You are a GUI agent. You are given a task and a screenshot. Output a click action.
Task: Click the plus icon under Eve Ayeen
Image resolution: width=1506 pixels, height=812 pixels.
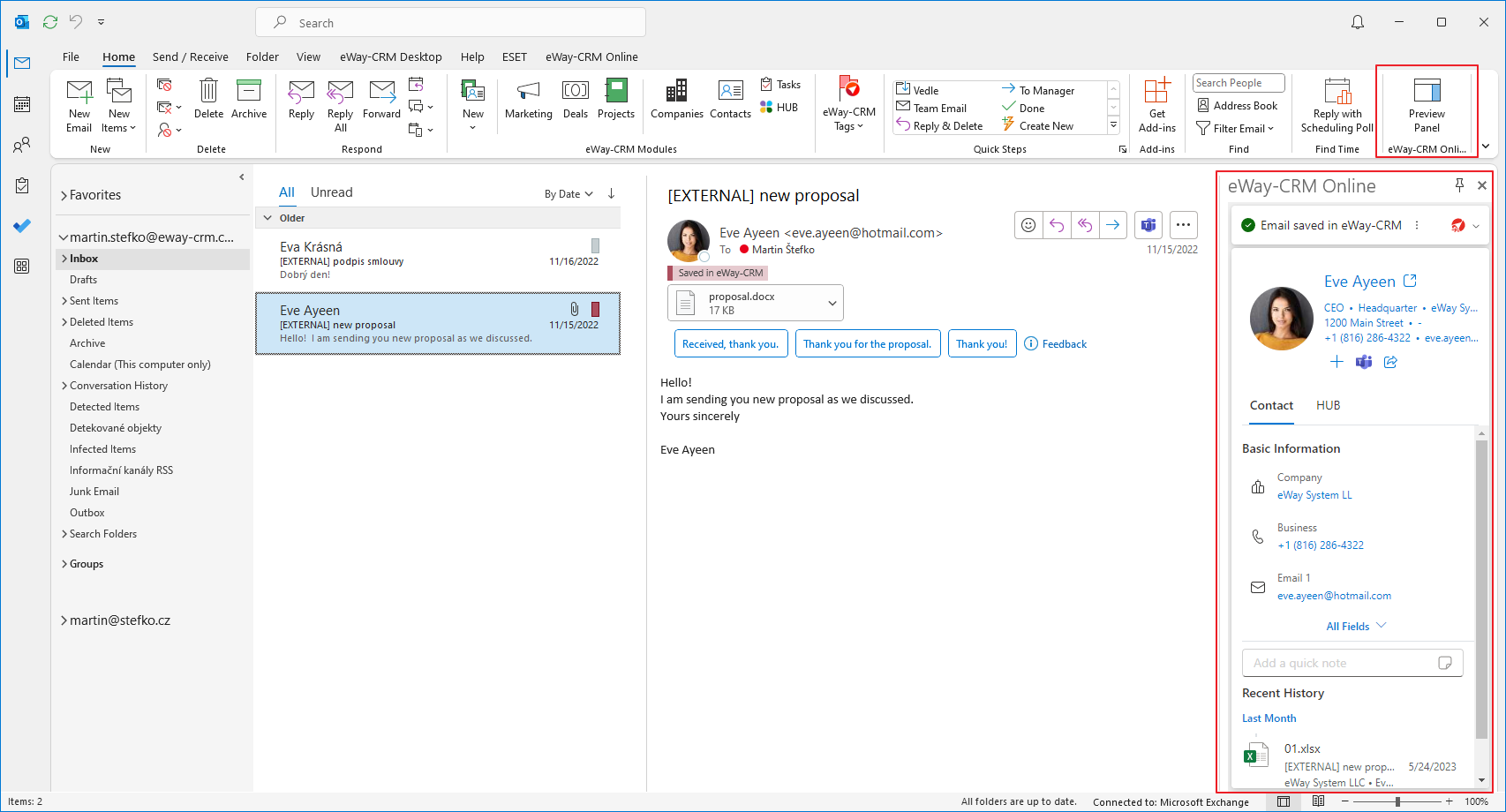[x=1337, y=362]
